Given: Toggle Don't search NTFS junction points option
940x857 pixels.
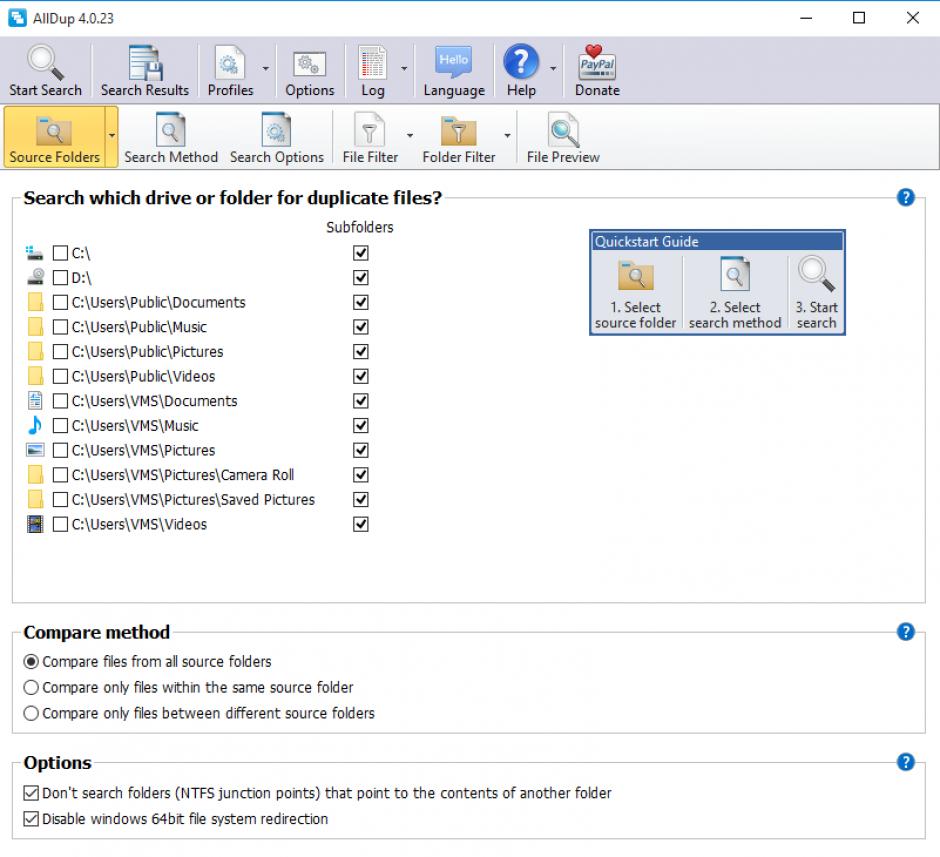Looking at the screenshot, I should point(31,793).
